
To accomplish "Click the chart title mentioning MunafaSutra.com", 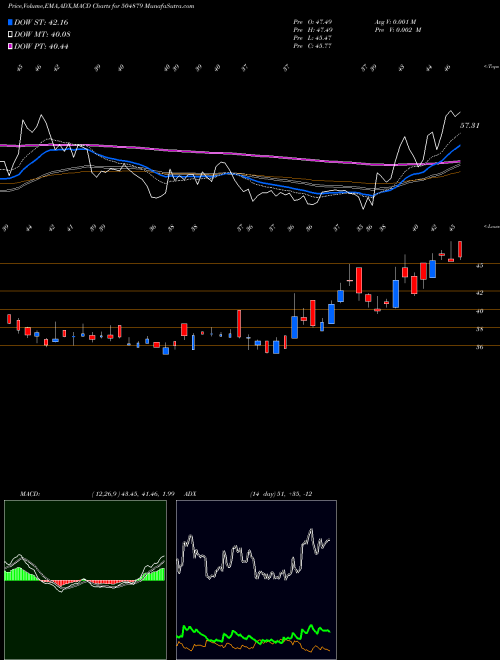I will pyautogui.click(x=101, y=6).
